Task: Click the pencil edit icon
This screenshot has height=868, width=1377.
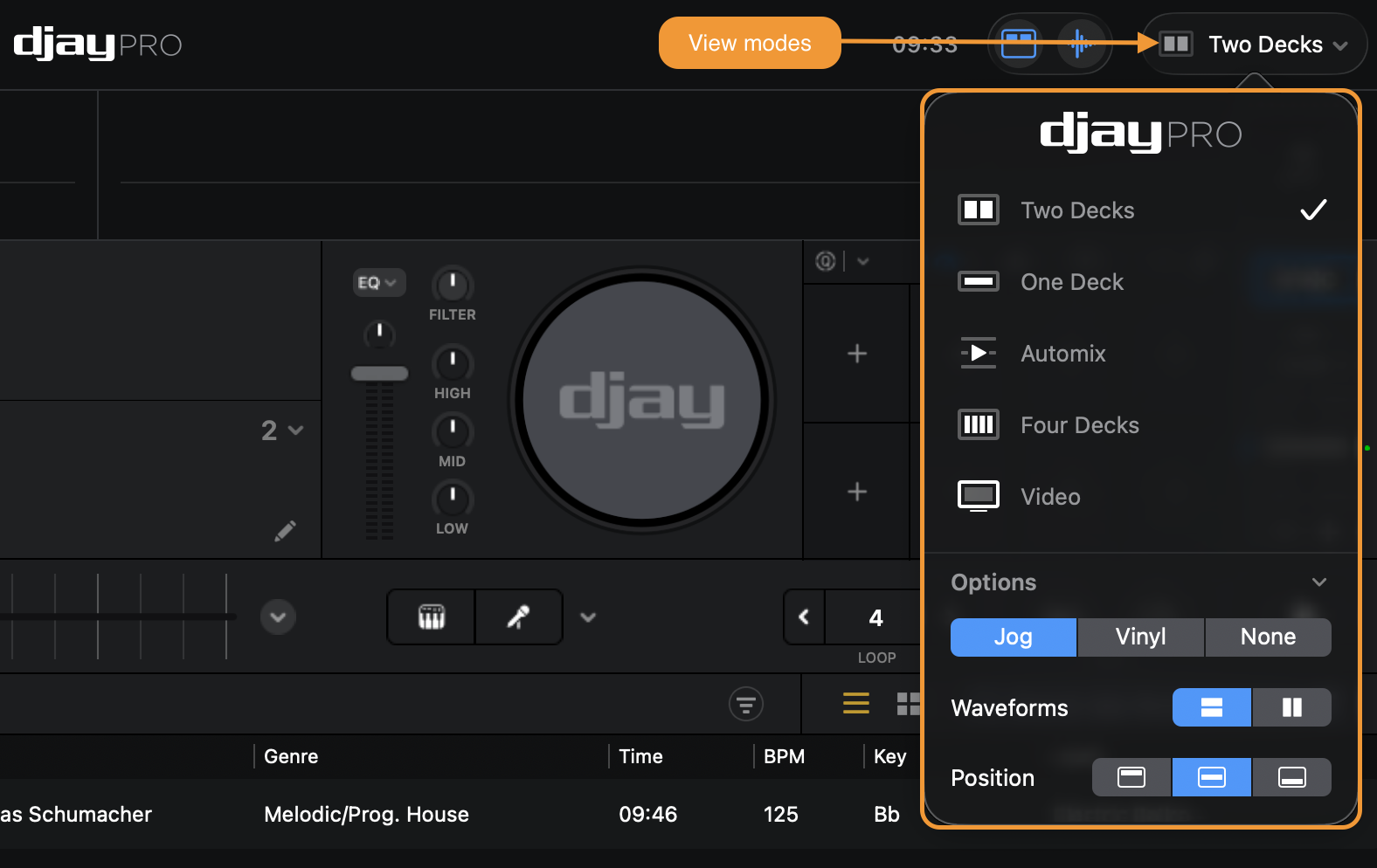Action: tap(285, 531)
